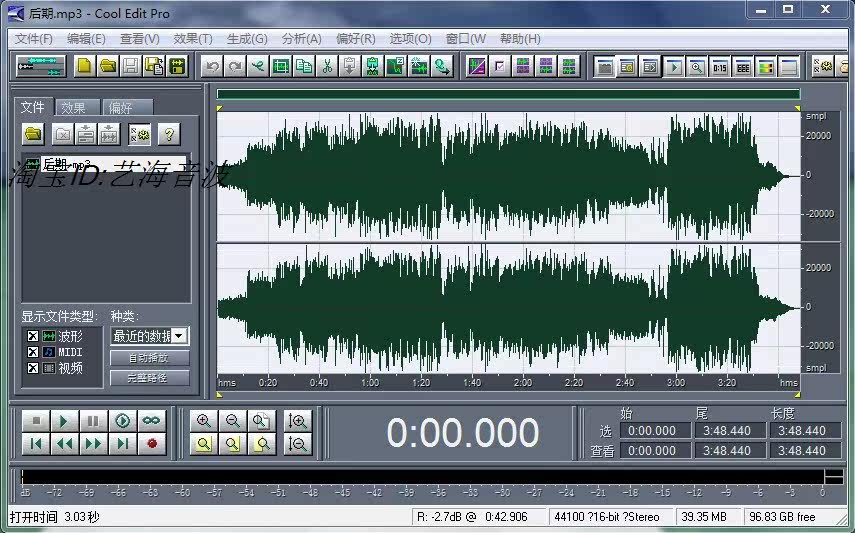Screen dimensions: 855x533
Task: Click the green horizontal range bar above waveform
Action: point(508,94)
